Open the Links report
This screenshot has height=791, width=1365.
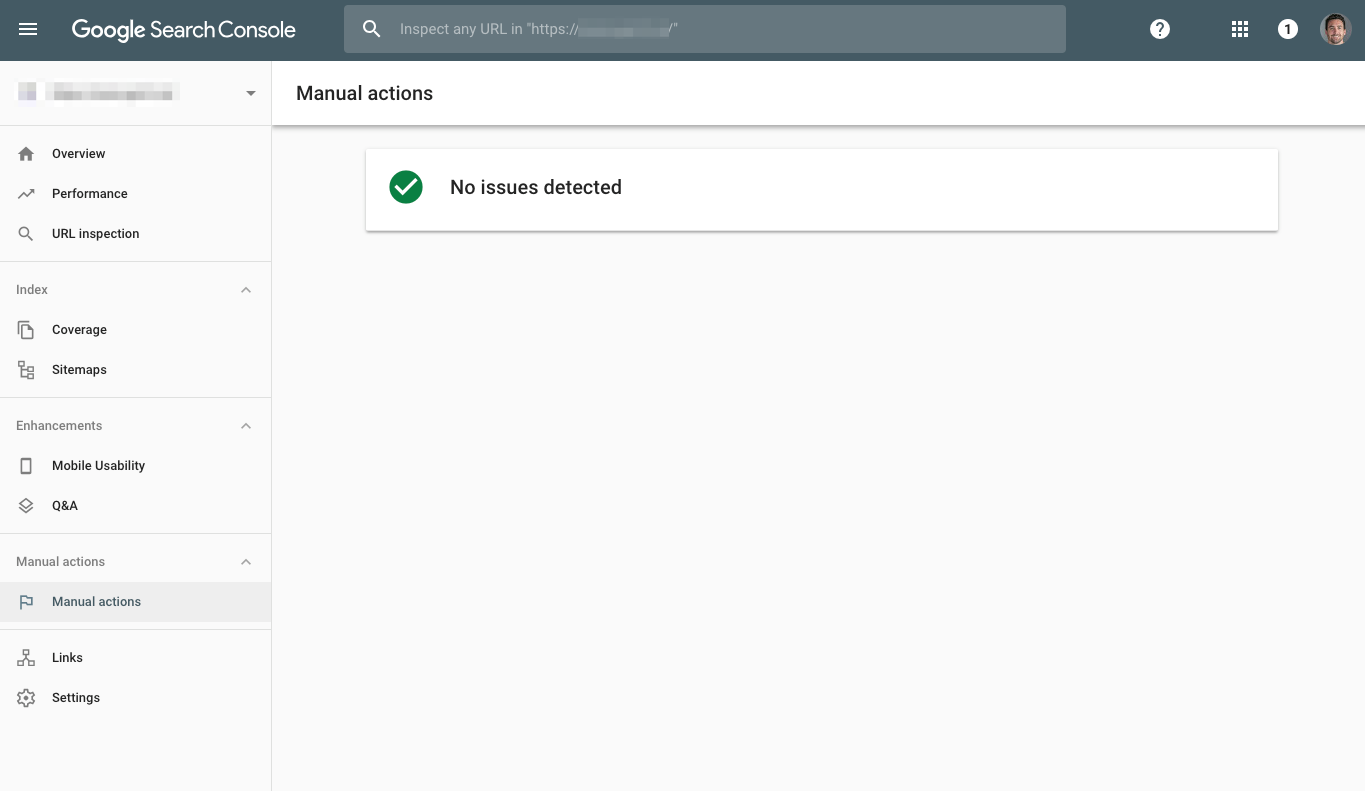pyautogui.click(x=135, y=658)
